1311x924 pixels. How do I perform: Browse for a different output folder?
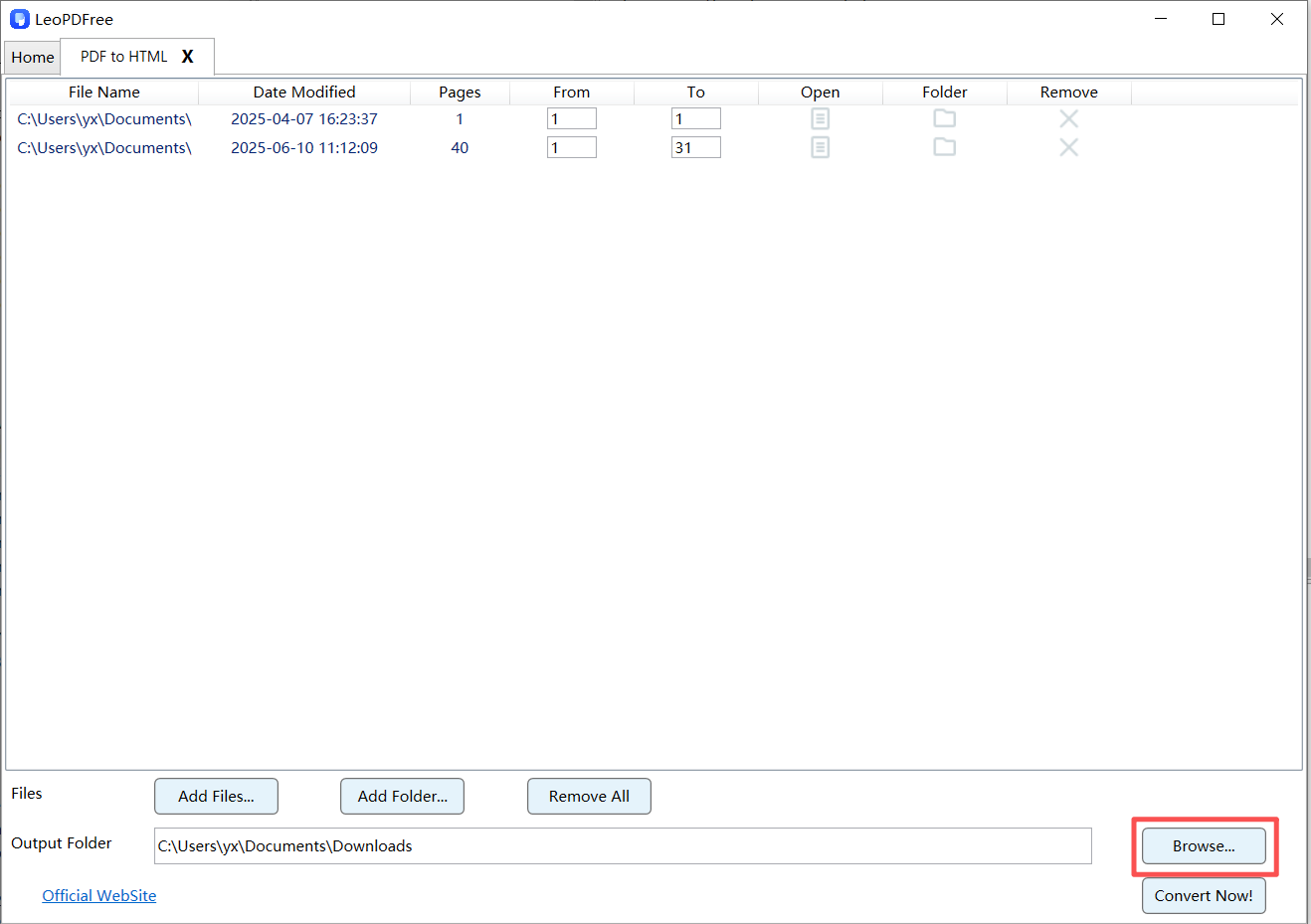coord(1204,845)
